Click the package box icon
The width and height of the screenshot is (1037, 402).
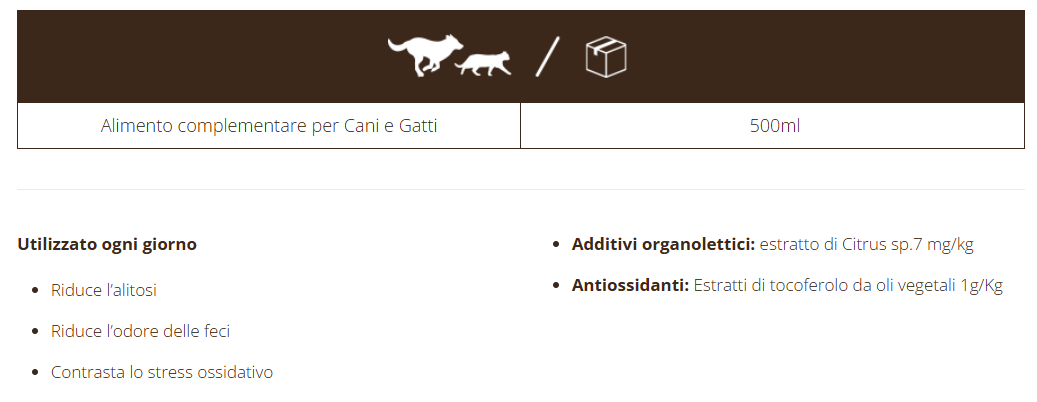point(606,56)
